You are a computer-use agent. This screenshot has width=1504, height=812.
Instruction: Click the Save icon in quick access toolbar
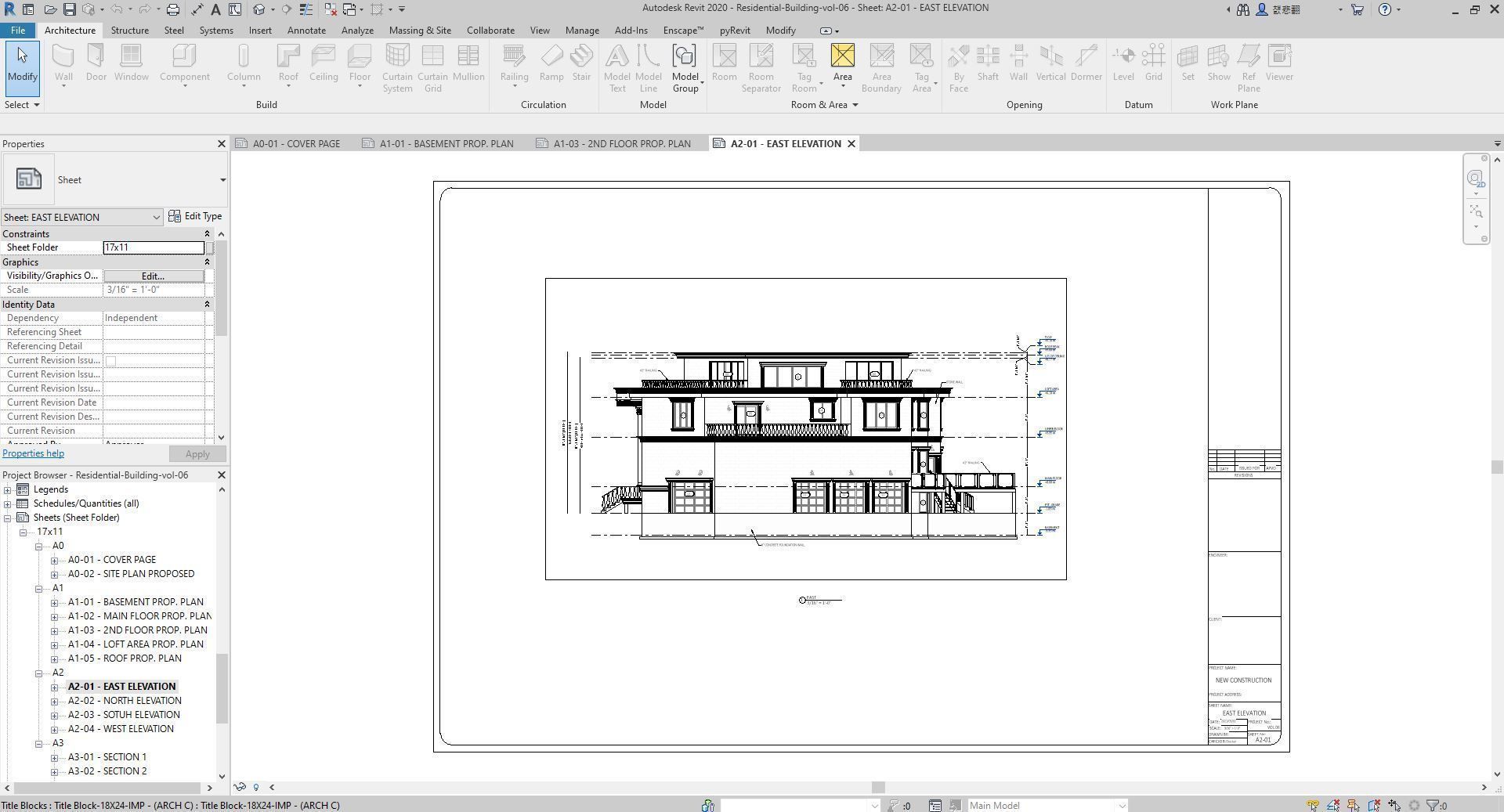point(70,9)
